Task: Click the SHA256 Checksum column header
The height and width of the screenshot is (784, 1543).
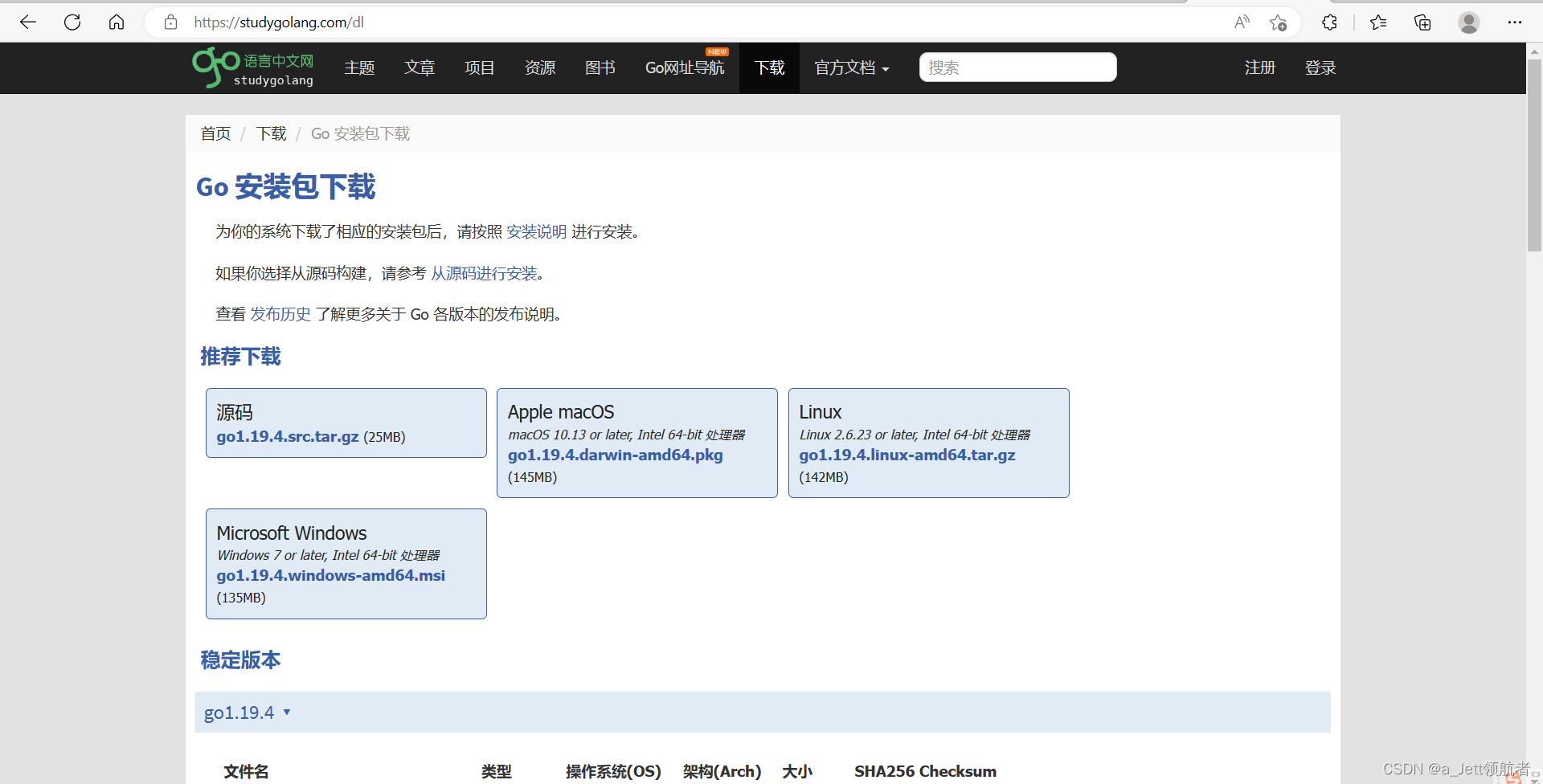Action: 925,771
